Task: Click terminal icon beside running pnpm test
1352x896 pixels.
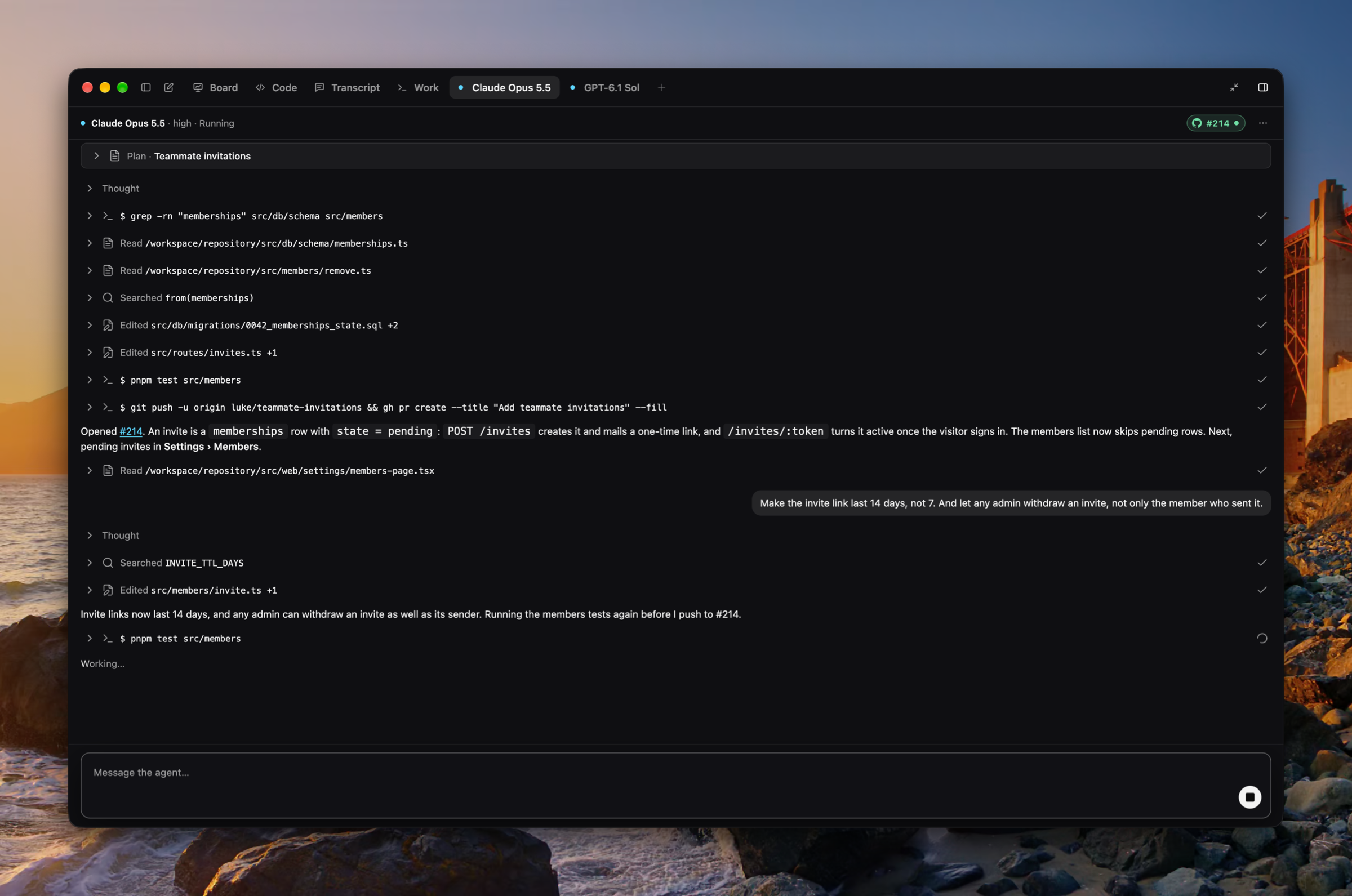Action: click(108, 639)
